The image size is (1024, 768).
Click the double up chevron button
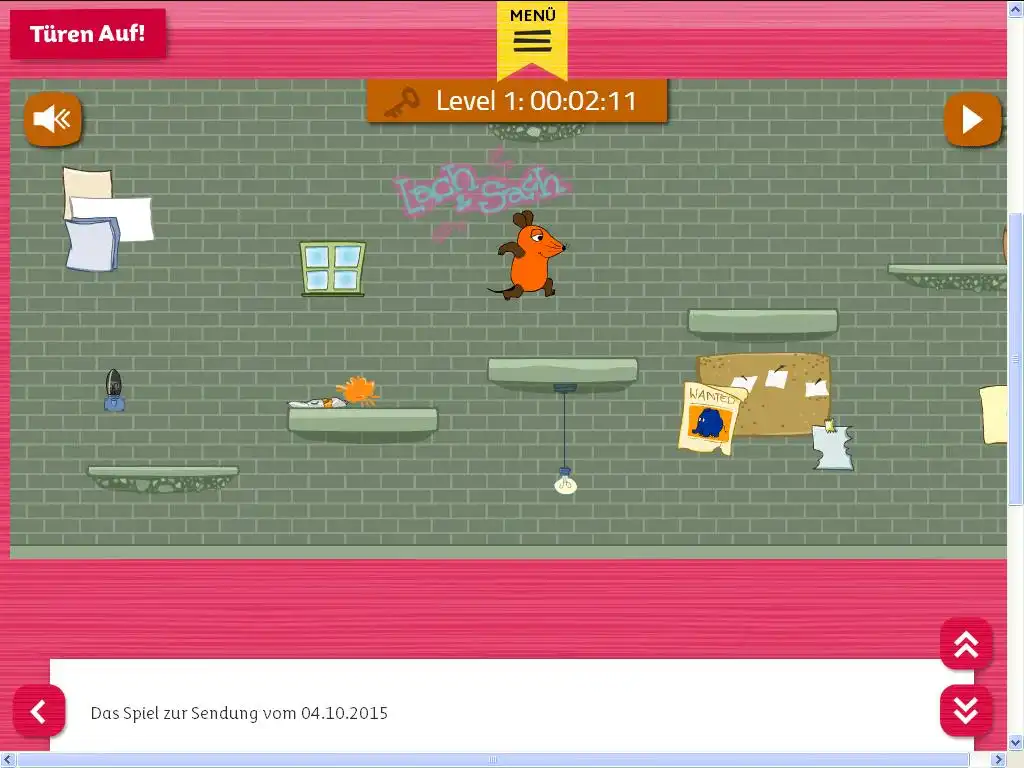pos(966,644)
